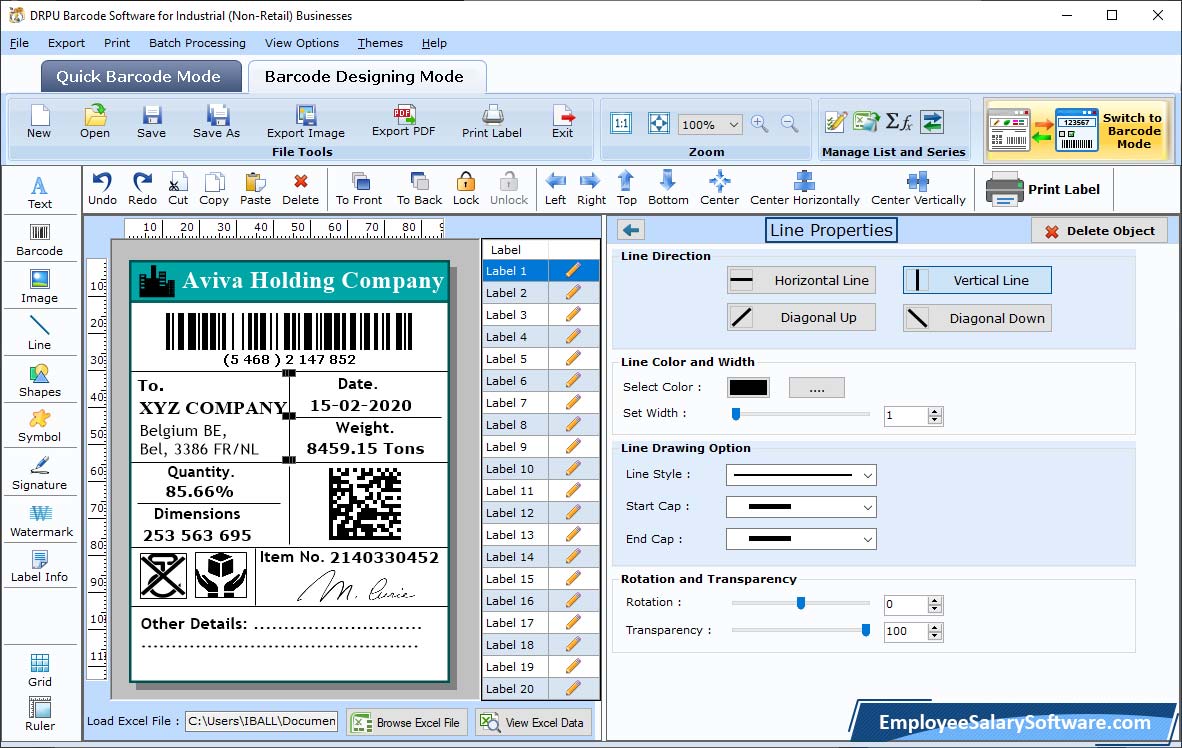Image resolution: width=1182 pixels, height=748 pixels.
Task: Open the Batch Processing menu
Action: click(x=198, y=43)
